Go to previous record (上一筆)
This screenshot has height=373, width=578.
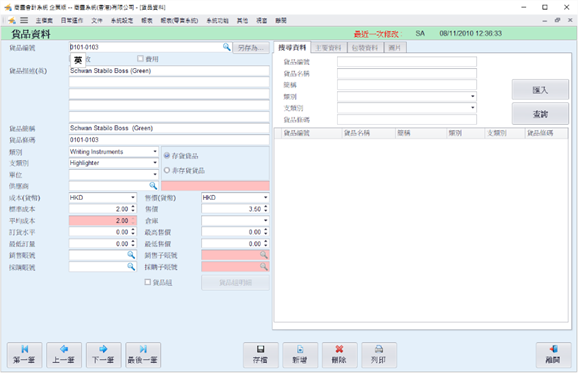coord(64,355)
